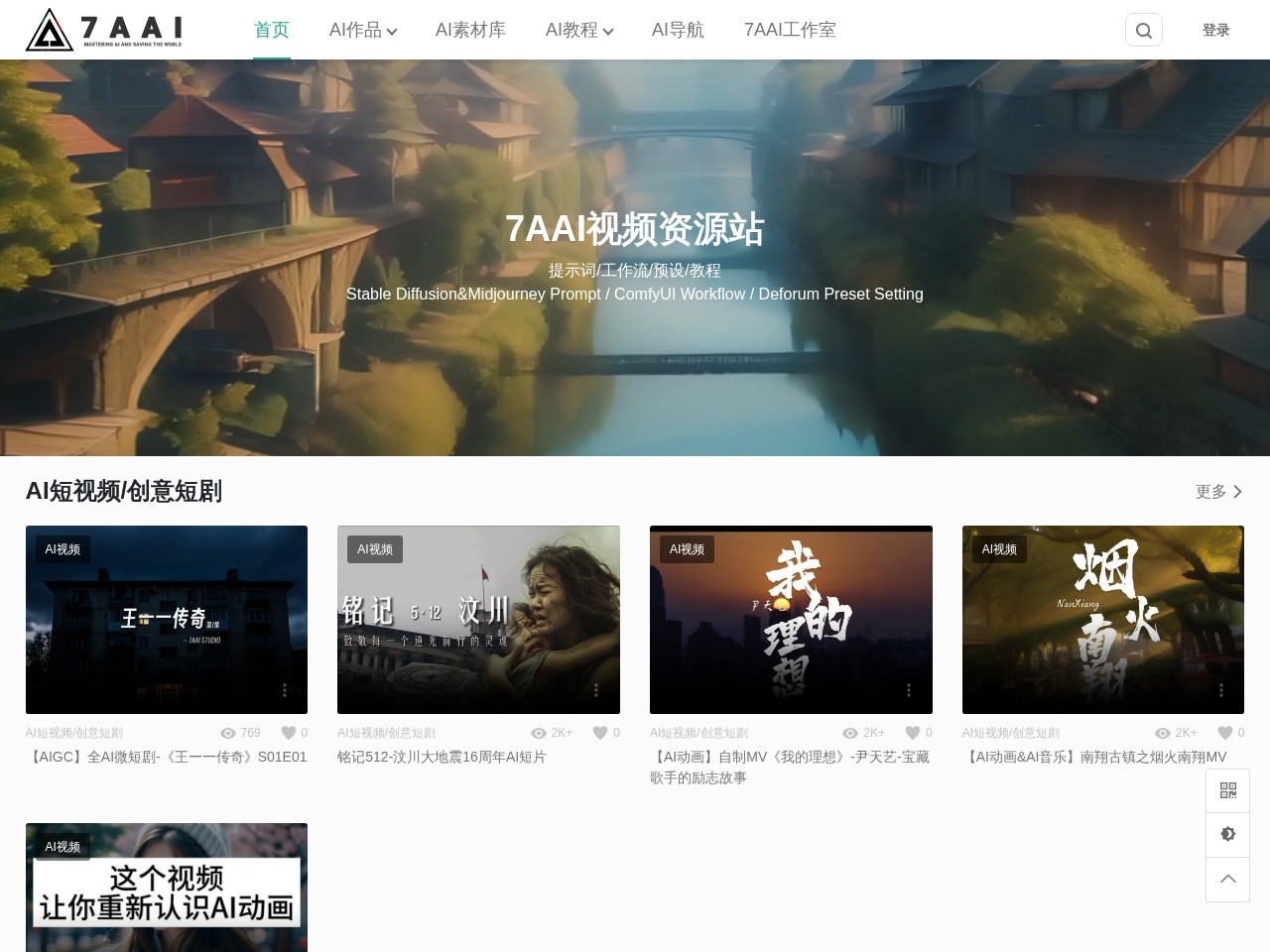Toggle the heart like on 汶川短片 card

599,733
